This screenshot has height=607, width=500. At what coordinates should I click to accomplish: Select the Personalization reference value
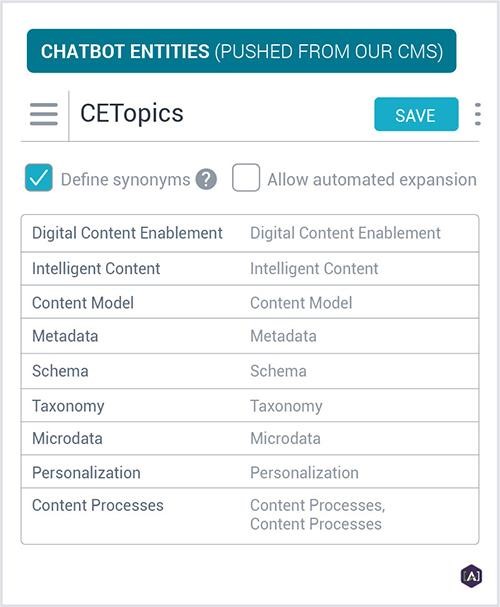point(86,473)
